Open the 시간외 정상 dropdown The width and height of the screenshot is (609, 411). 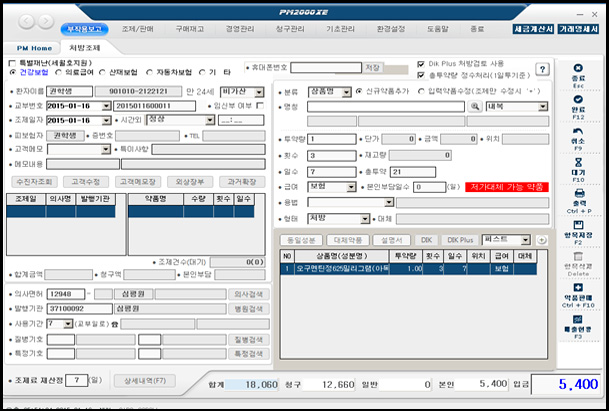[210, 120]
